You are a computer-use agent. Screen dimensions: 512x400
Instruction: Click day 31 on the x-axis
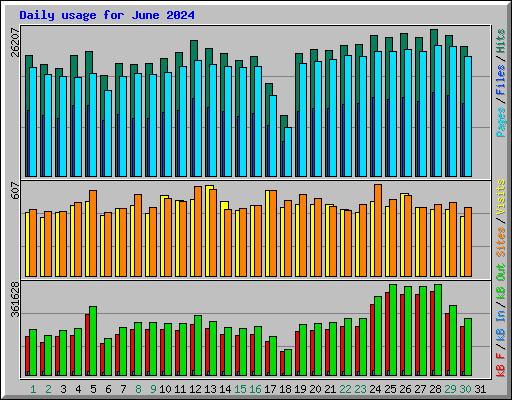tap(480, 389)
